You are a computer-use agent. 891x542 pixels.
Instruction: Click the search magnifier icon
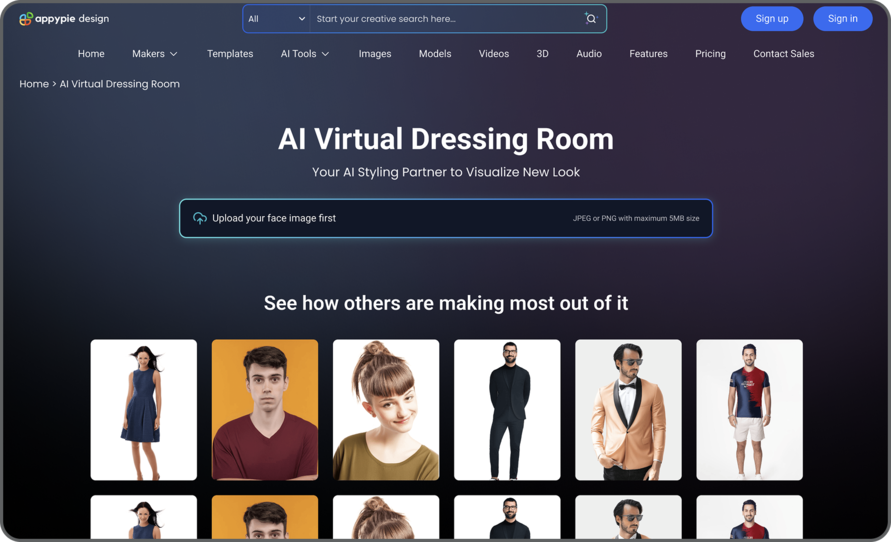(591, 19)
